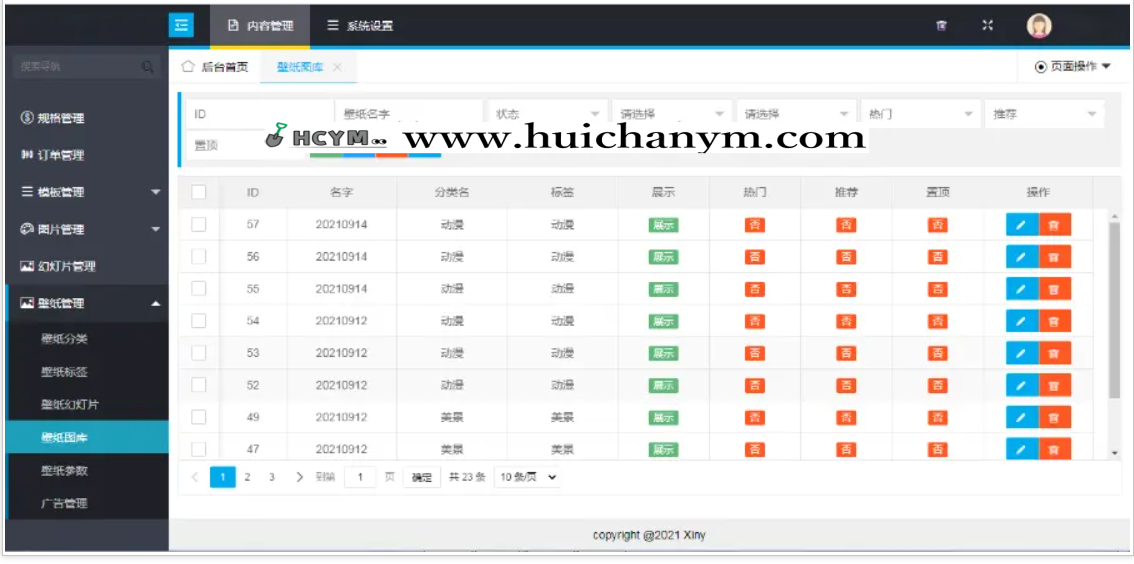Delete the row with ID 53

pos(1054,354)
